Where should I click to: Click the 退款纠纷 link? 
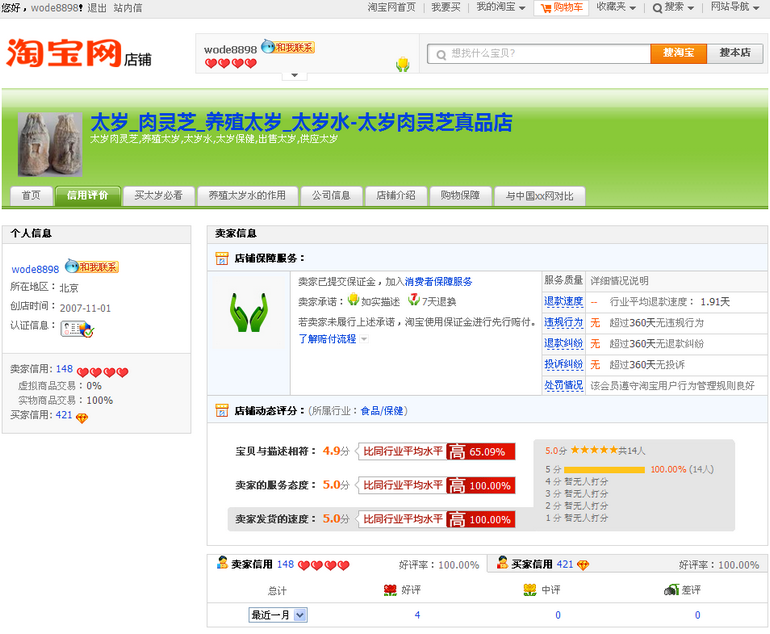[563, 344]
